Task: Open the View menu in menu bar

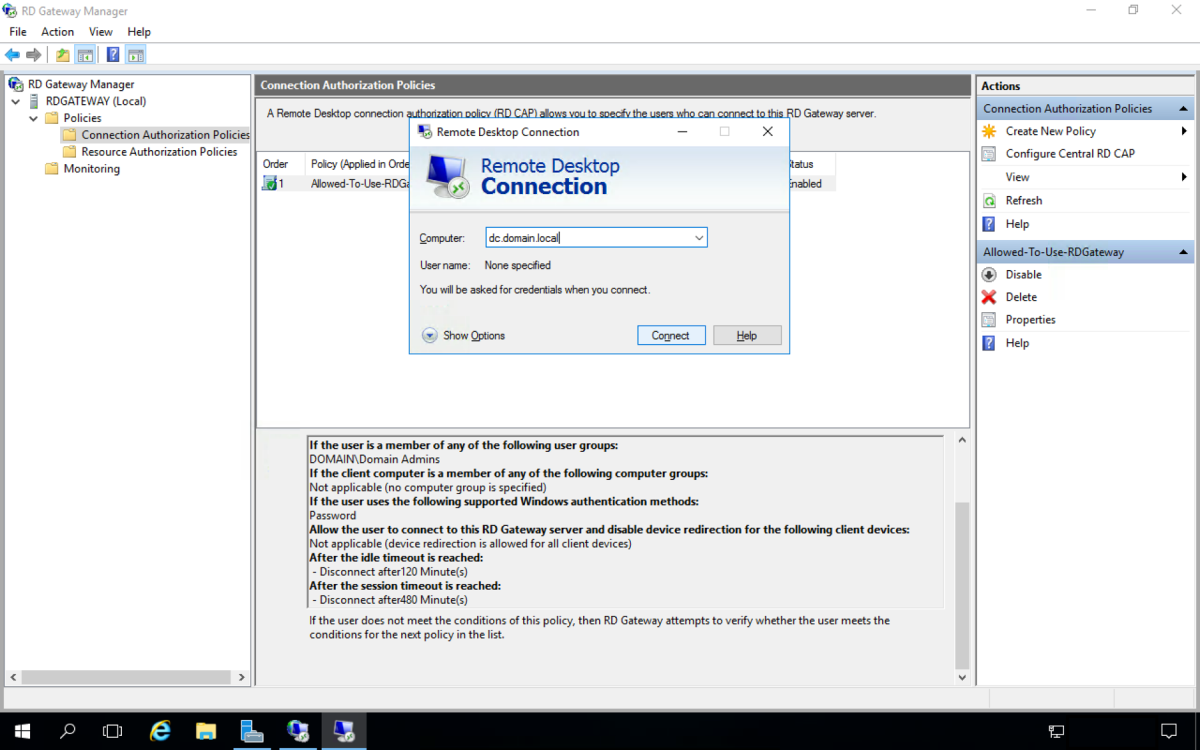Action: 101,32
